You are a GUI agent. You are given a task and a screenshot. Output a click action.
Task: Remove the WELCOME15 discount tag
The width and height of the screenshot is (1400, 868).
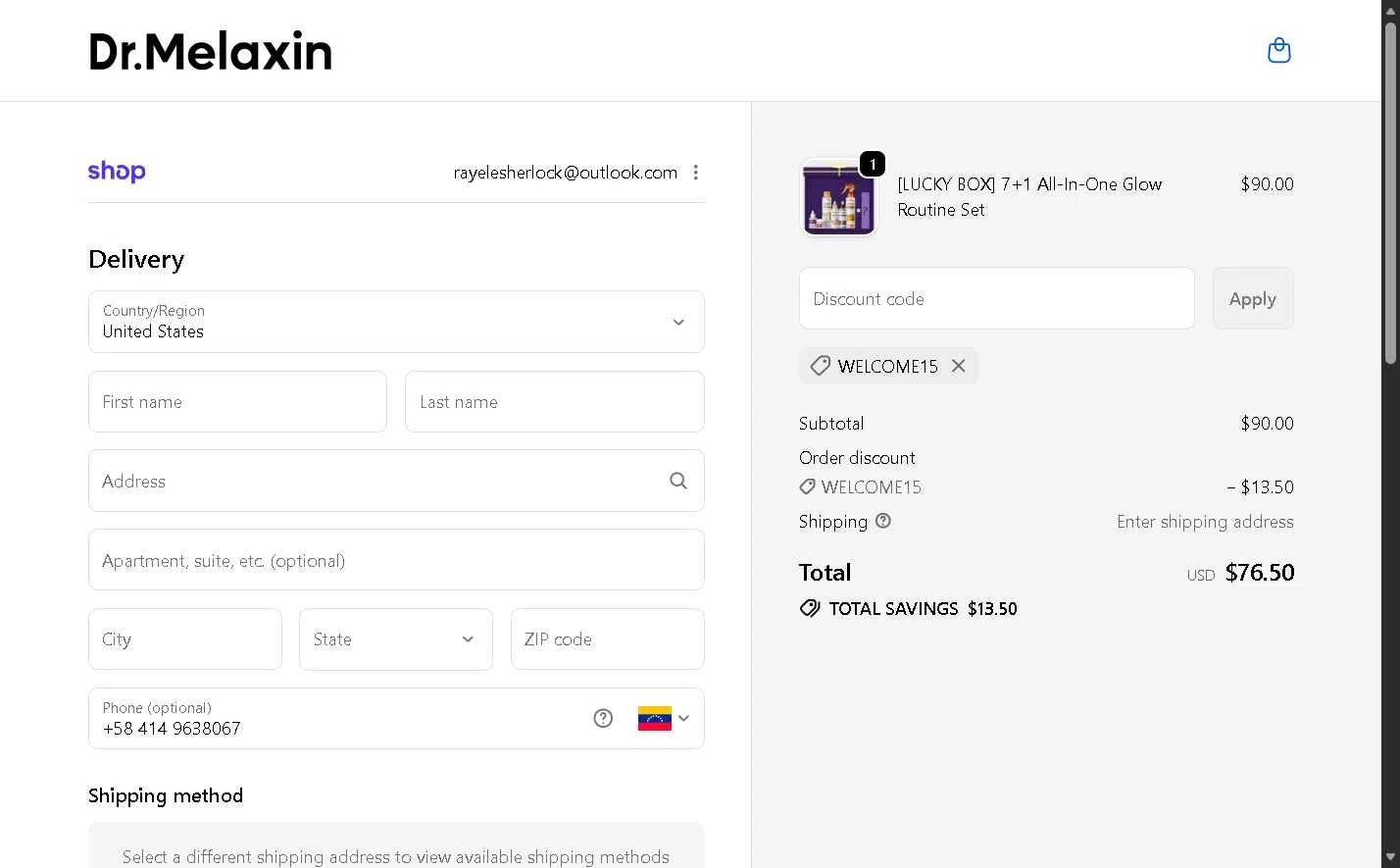[x=959, y=366]
